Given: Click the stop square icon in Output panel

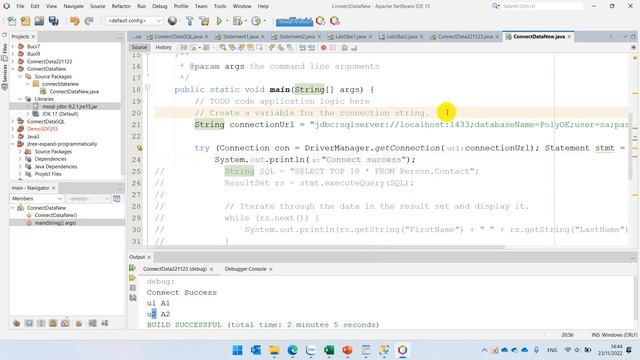Looking at the screenshot, I should click(x=132, y=288).
